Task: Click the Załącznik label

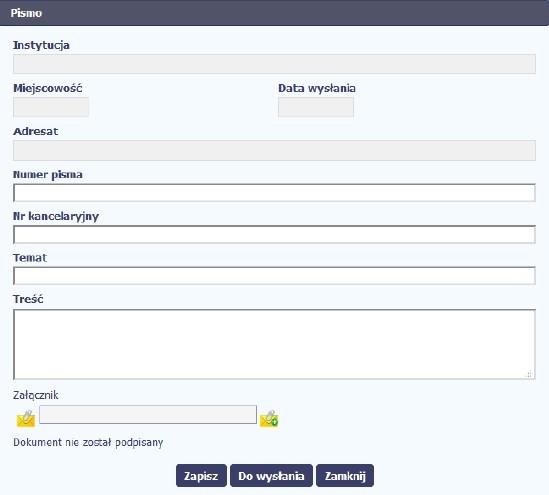Action: click(36, 395)
